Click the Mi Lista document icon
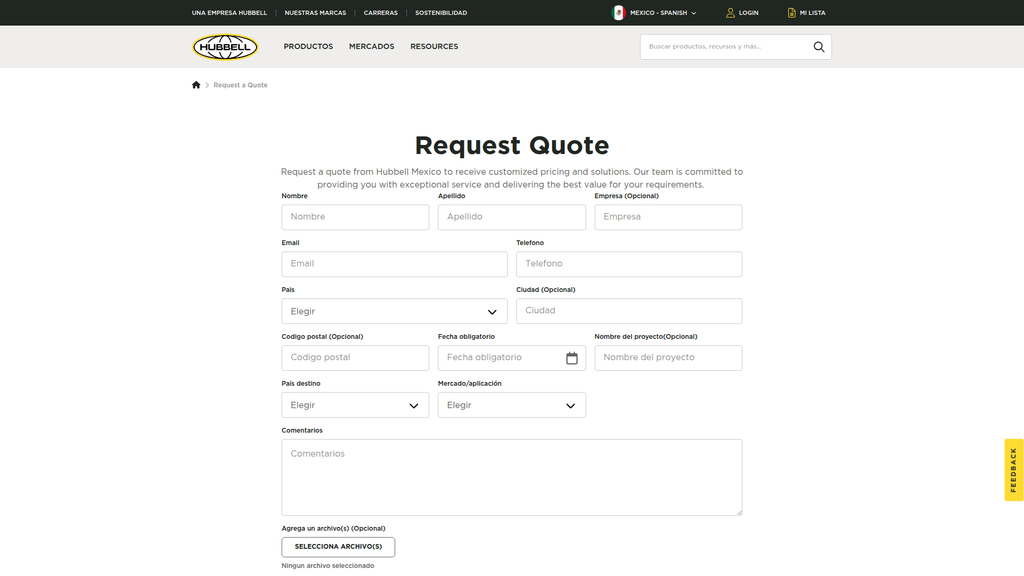 click(792, 12)
